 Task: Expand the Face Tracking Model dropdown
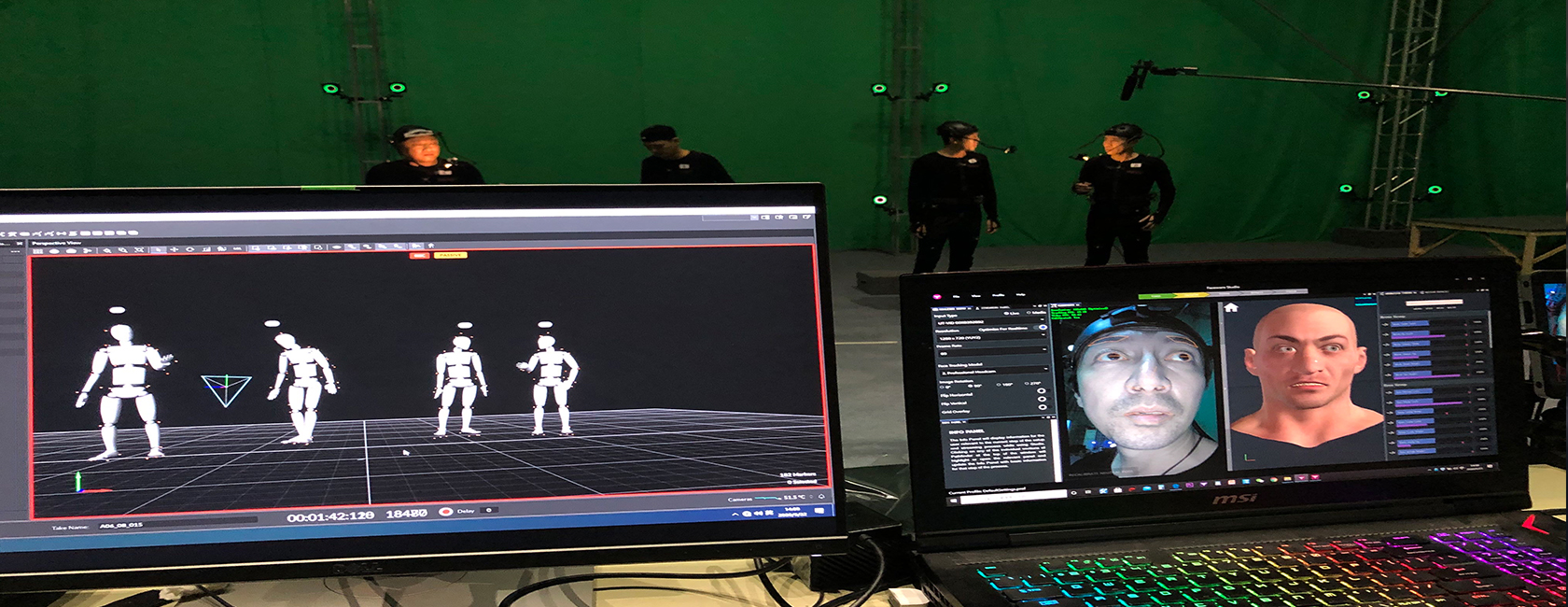(x=991, y=372)
